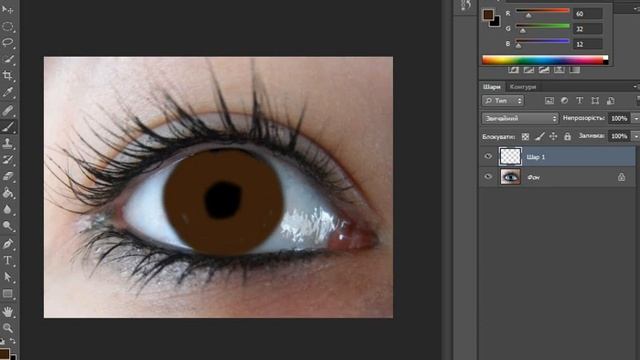Select the Elliptical Marquee tool
The width and height of the screenshot is (640, 360).
point(7,27)
